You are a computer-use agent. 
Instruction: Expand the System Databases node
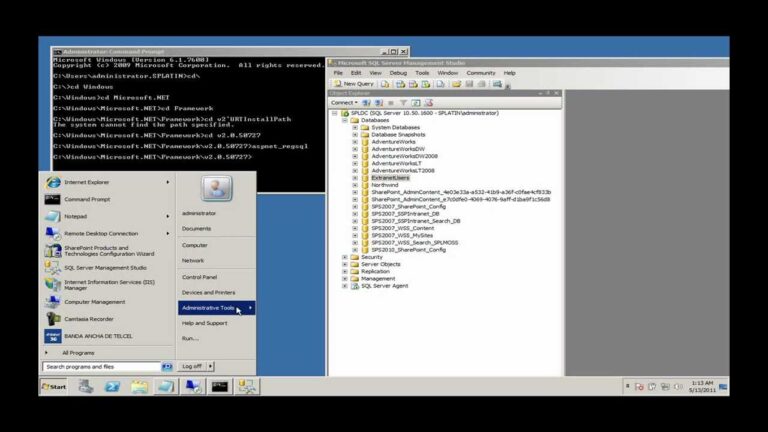[x=355, y=127]
